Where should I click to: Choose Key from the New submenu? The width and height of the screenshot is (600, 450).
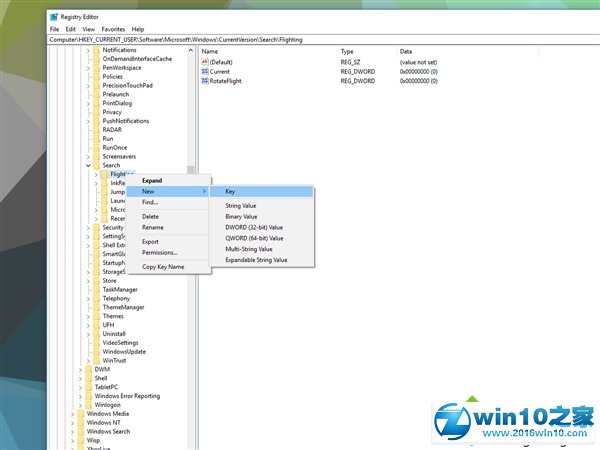[230, 191]
